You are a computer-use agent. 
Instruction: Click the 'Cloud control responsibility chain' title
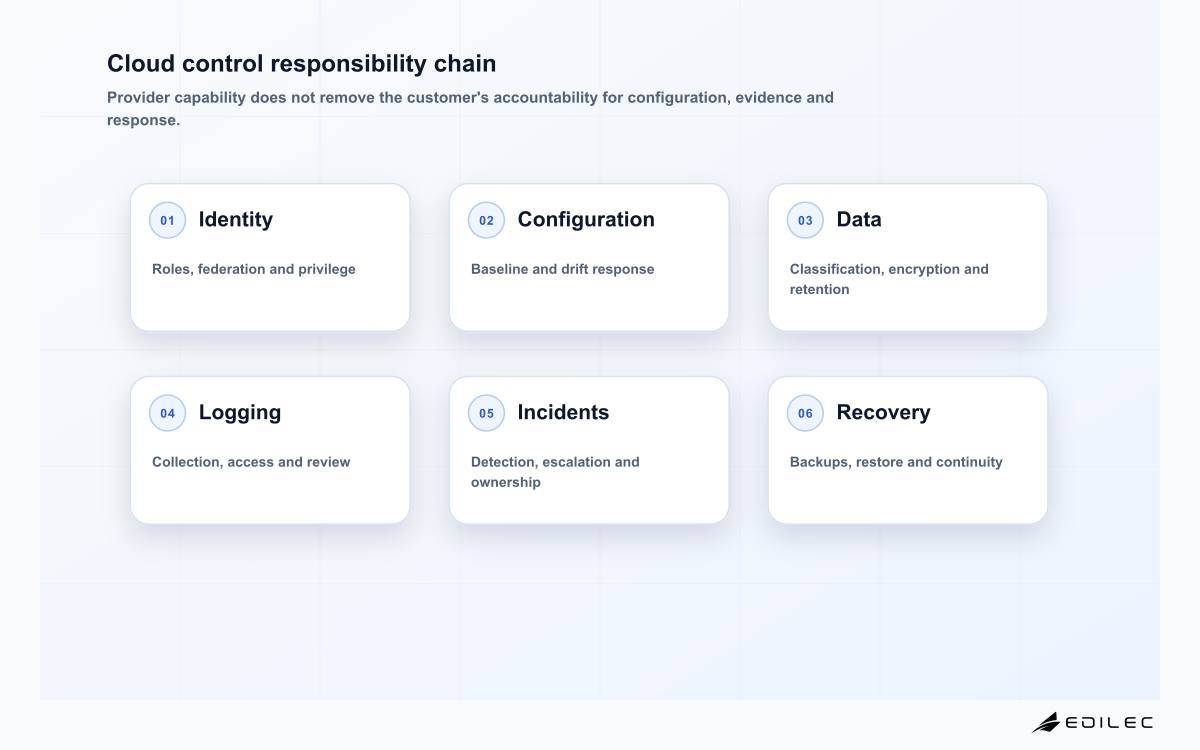coord(302,63)
